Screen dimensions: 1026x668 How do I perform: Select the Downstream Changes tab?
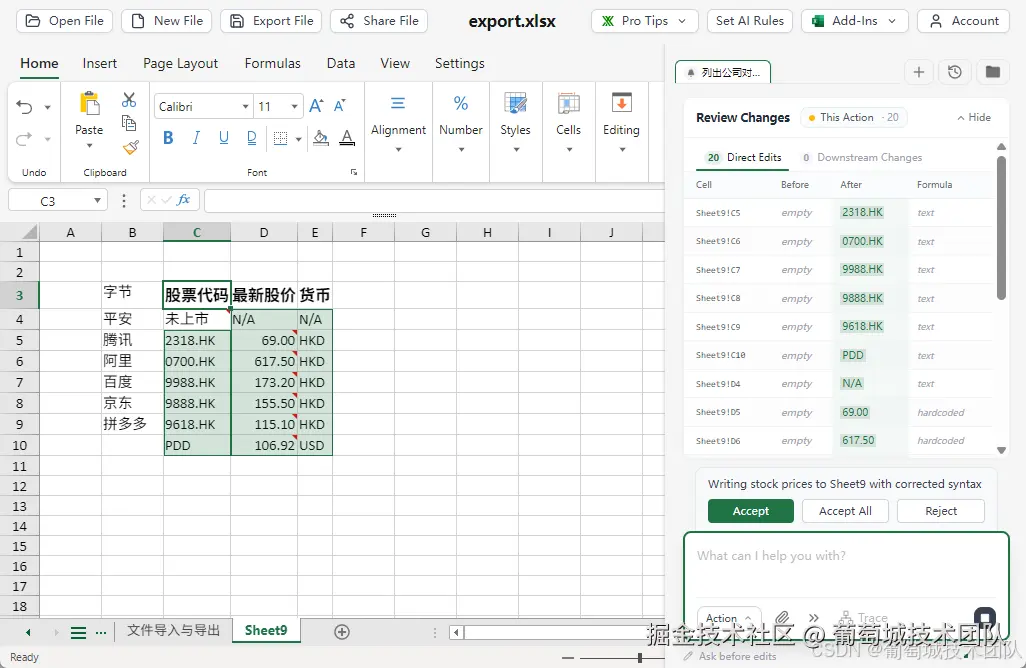tap(862, 158)
